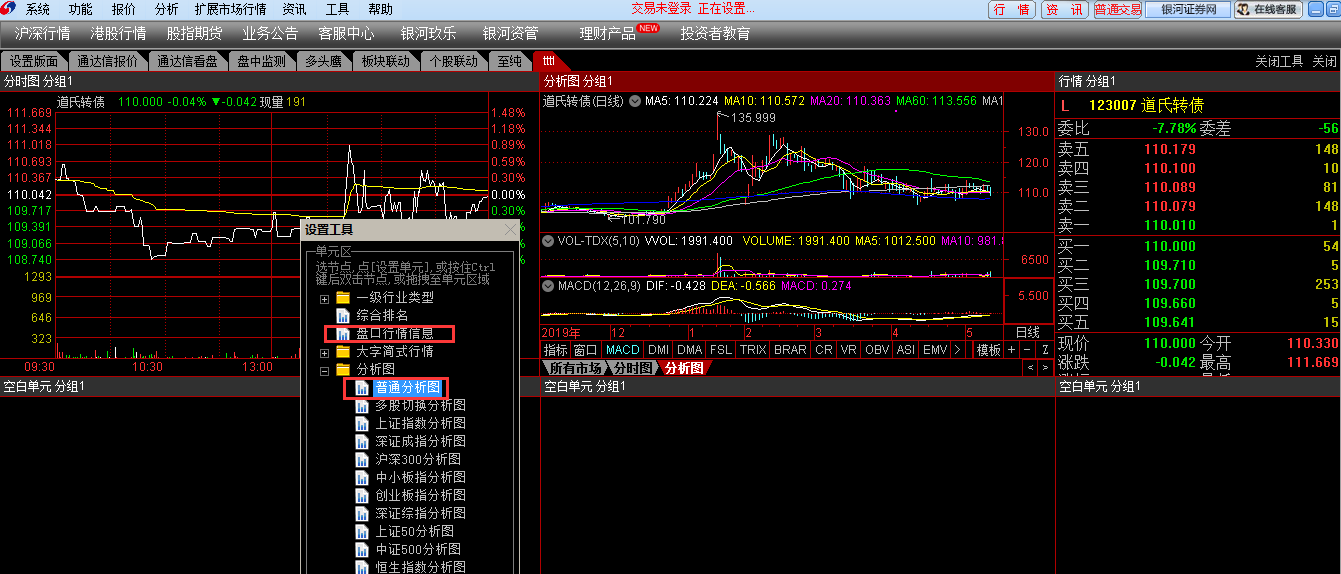Open 普通交易 trading button
Viewport: 1341px width, 574px height.
coord(1117,10)
